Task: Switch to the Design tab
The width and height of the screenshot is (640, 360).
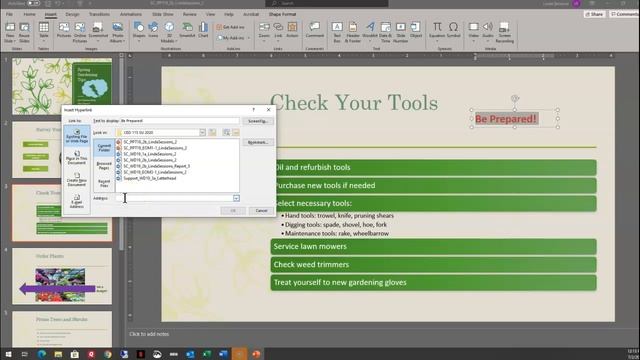Action: (x=72, y=14)
